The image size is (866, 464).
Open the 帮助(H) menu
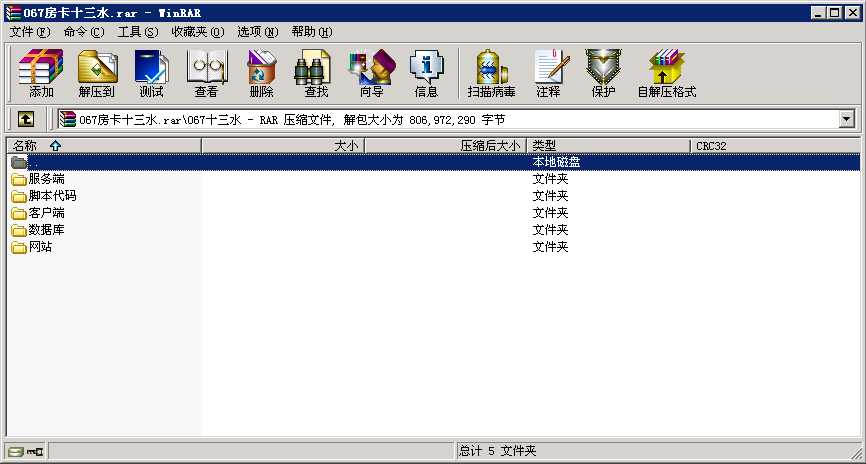tap(312, 32)
